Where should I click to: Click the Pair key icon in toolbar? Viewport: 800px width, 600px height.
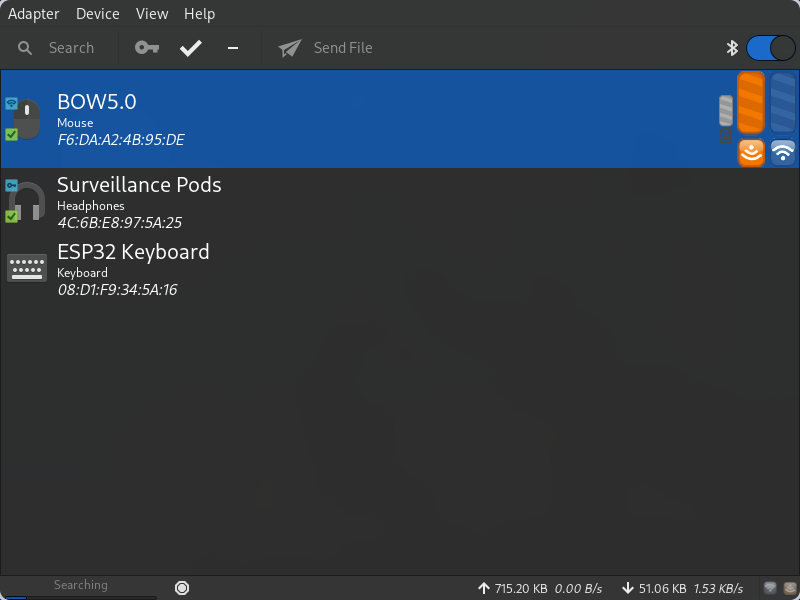click(x=147, y=48)
